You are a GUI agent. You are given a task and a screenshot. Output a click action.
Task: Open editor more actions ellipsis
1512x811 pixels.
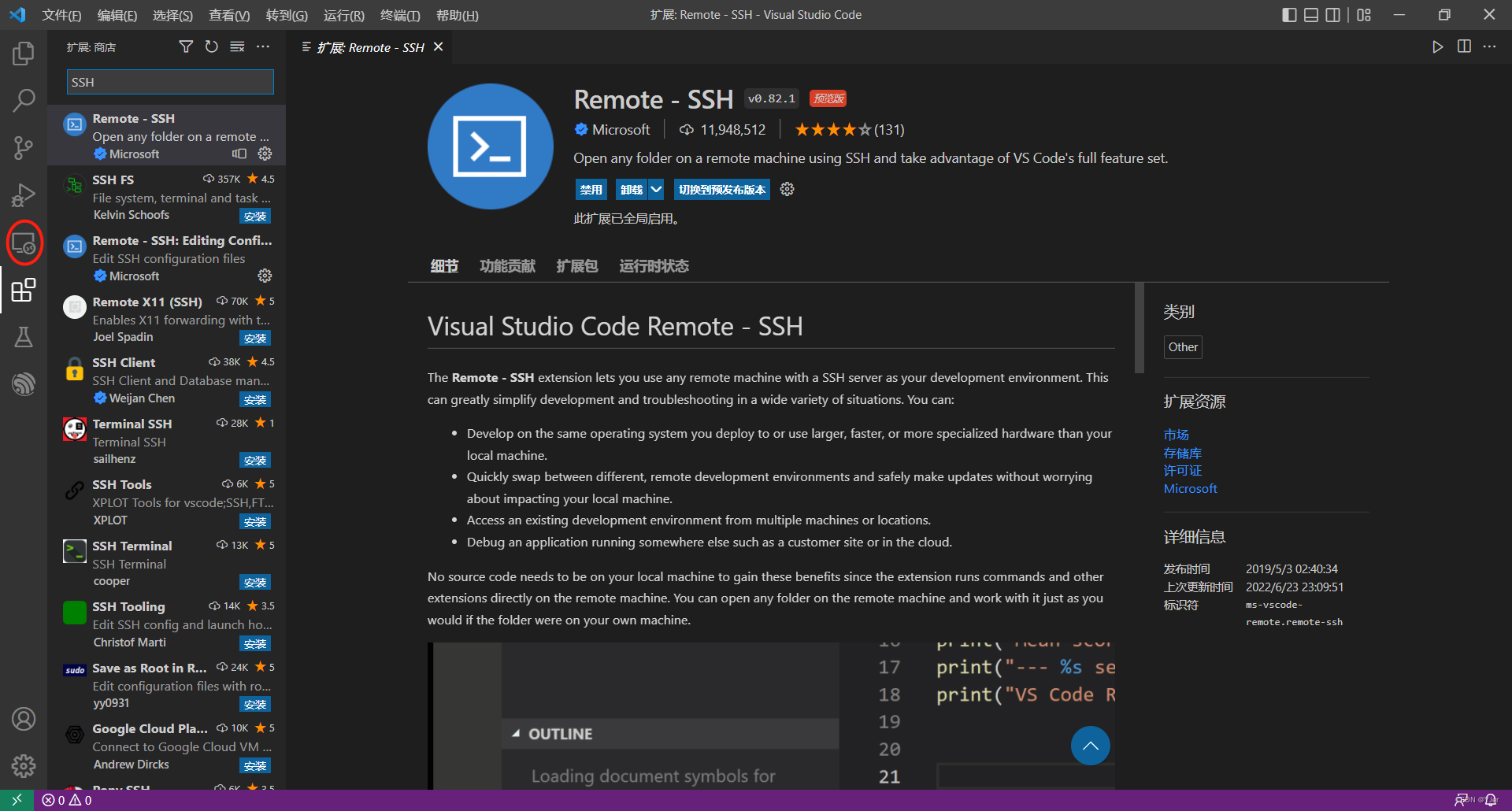coord(1489,47)
